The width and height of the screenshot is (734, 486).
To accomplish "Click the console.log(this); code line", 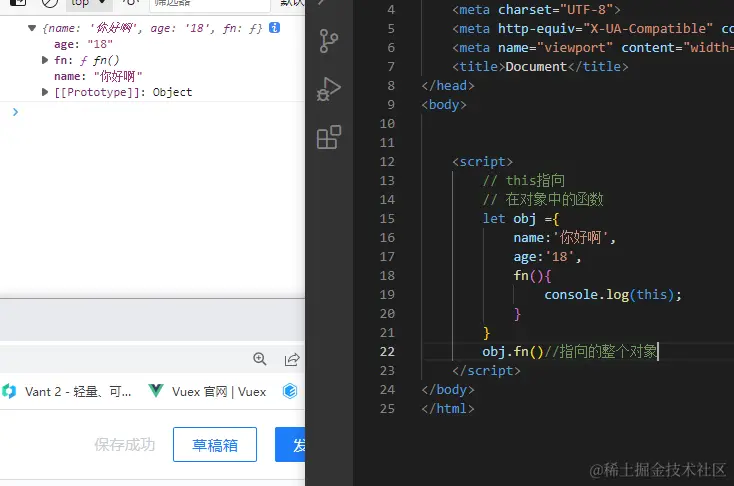I will tap(613, 295).
